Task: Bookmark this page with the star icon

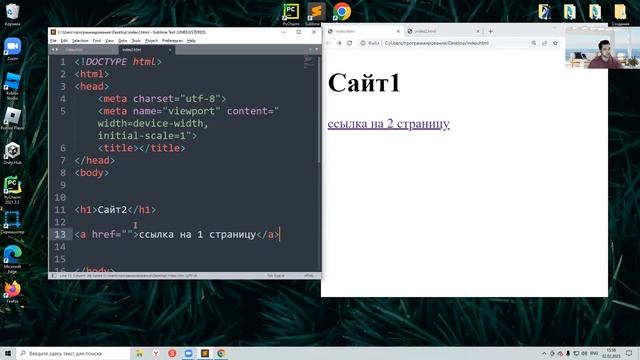Action: tap(555, 43)
